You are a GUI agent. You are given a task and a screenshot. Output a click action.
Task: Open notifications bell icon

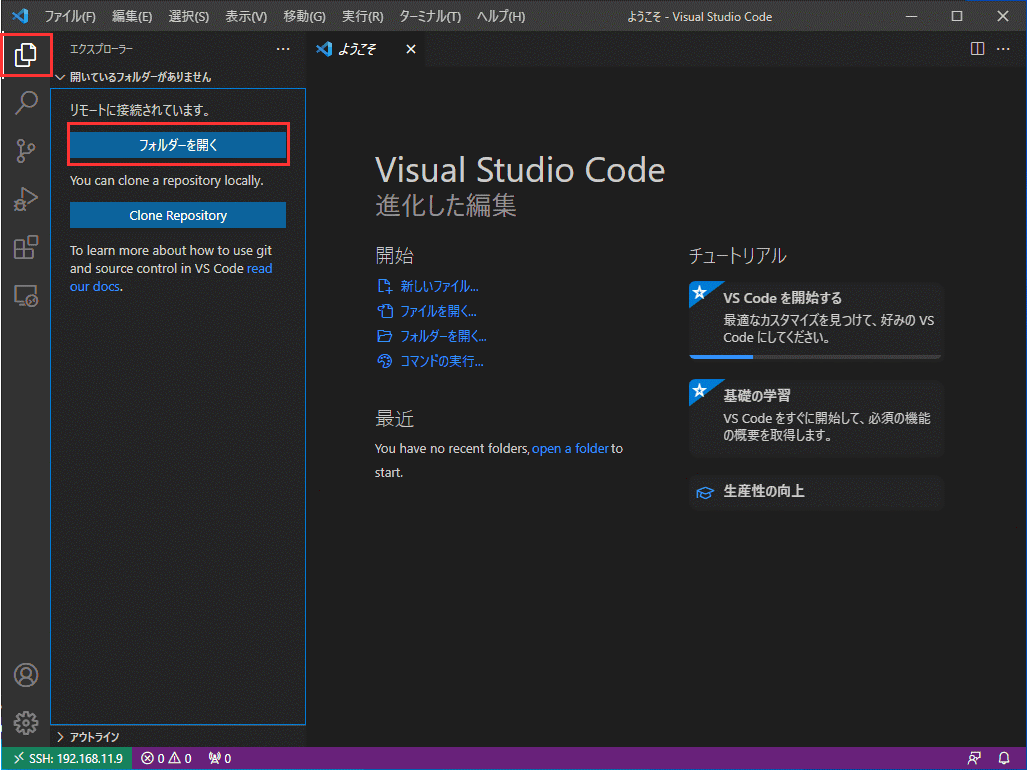coord(1004,759)
